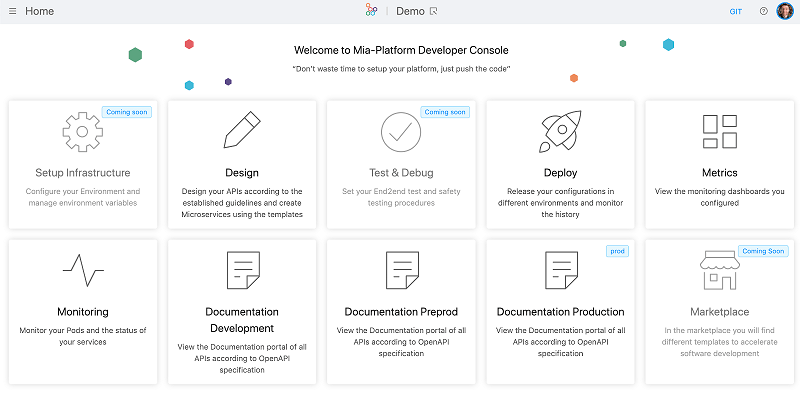Select the Demo project name
800x410 pixels.
pyautogui.click(x=410, y=11)
